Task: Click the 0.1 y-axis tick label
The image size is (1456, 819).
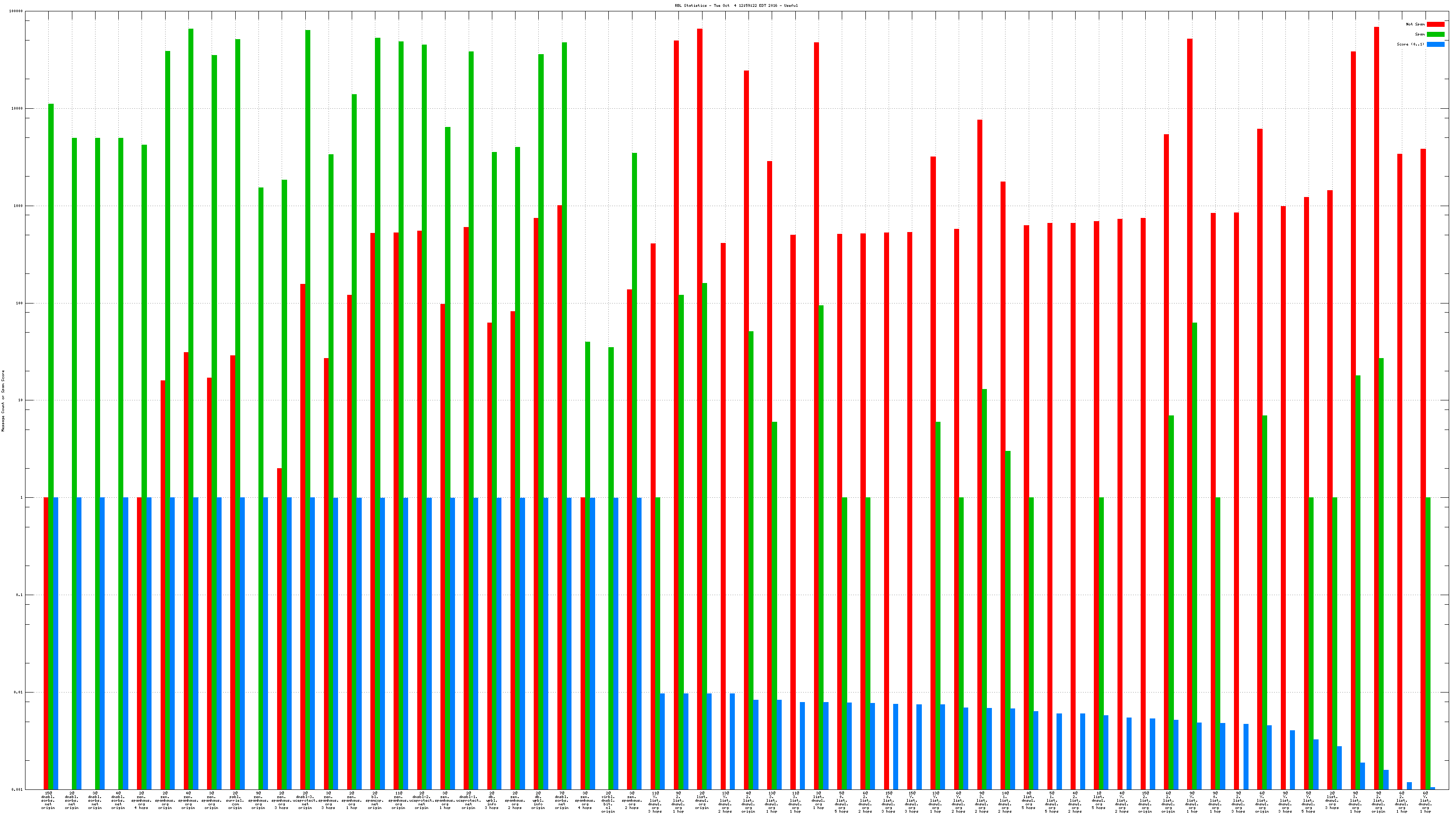Action: pyautogui.click(x=20, y=595)
